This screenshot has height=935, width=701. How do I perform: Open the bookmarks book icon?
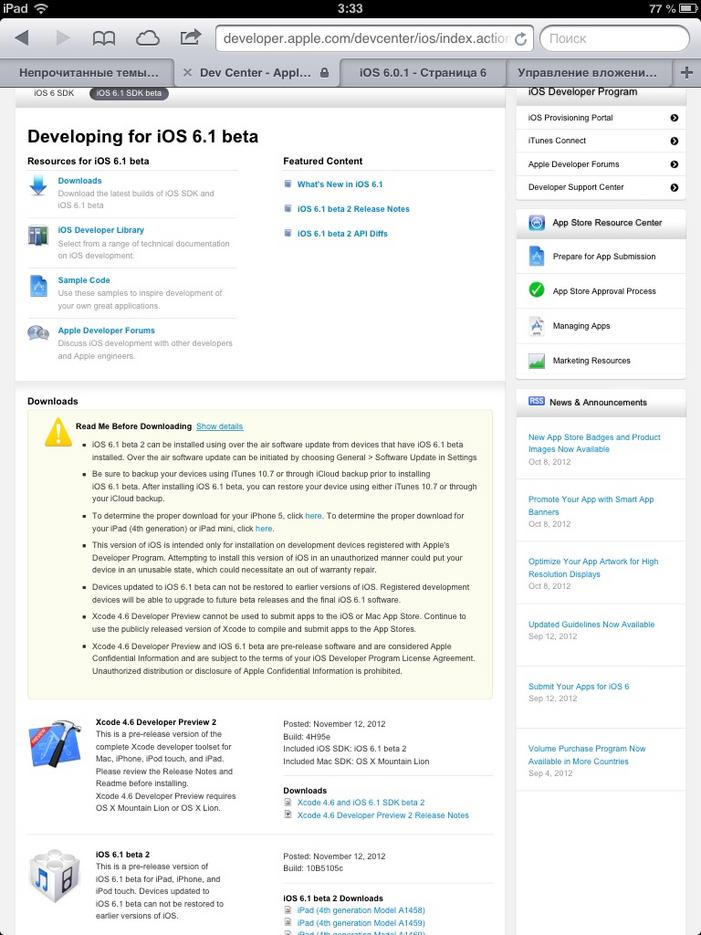click(x=104, y=39)
